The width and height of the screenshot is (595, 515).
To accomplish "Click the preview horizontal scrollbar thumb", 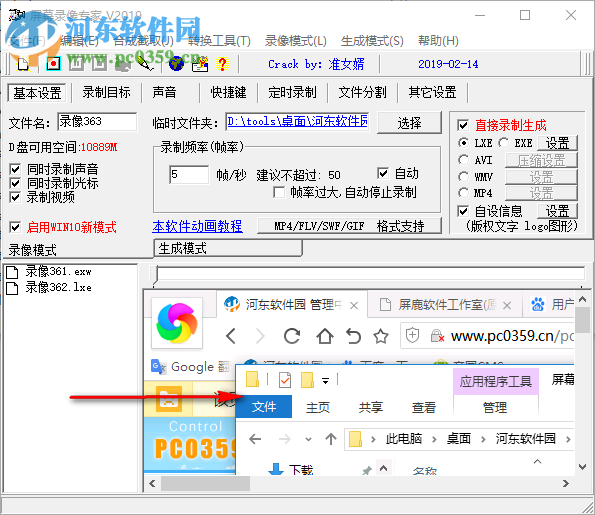I will coord(205,484).
